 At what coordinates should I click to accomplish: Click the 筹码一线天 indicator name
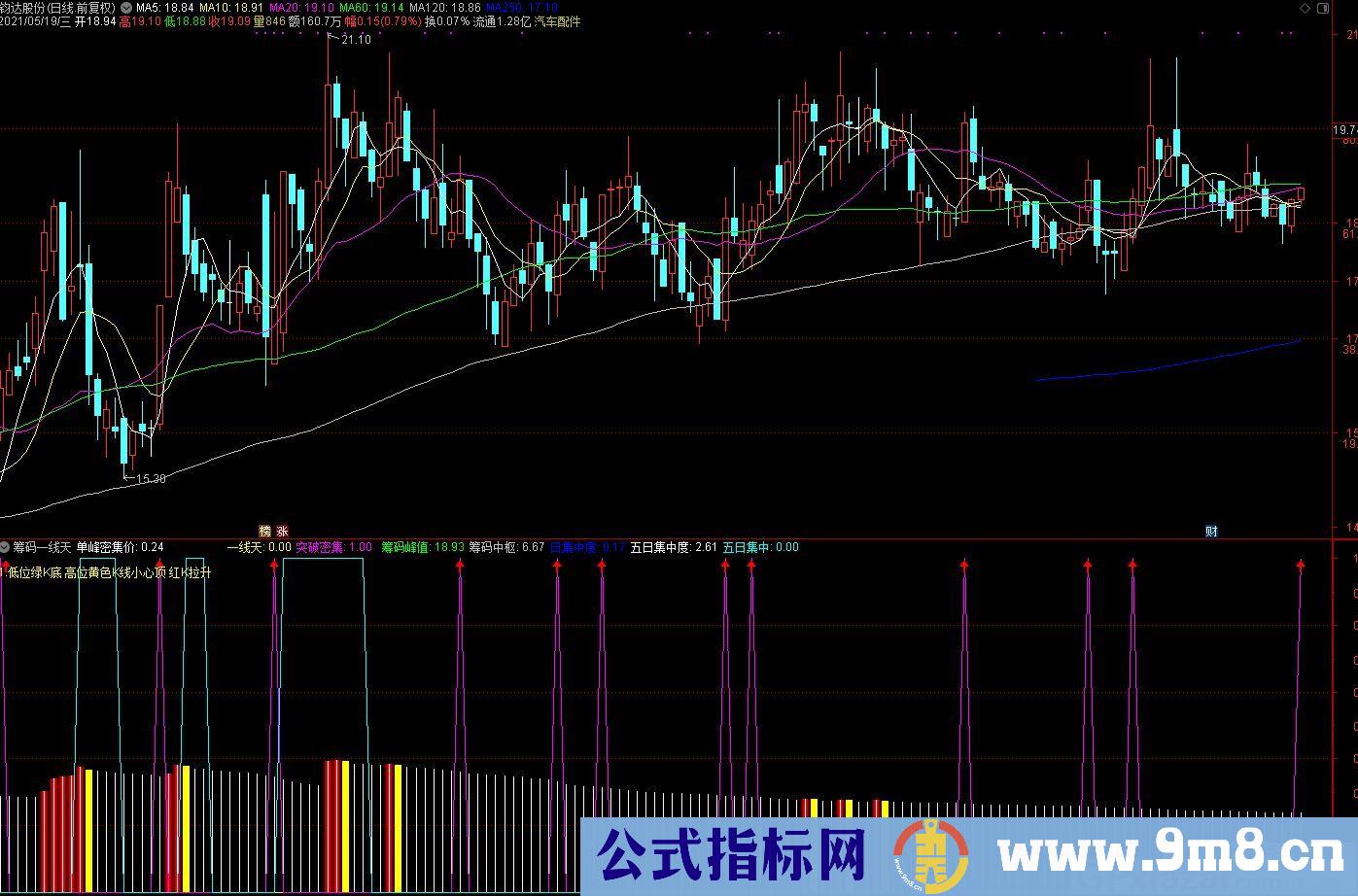(42, 547)
